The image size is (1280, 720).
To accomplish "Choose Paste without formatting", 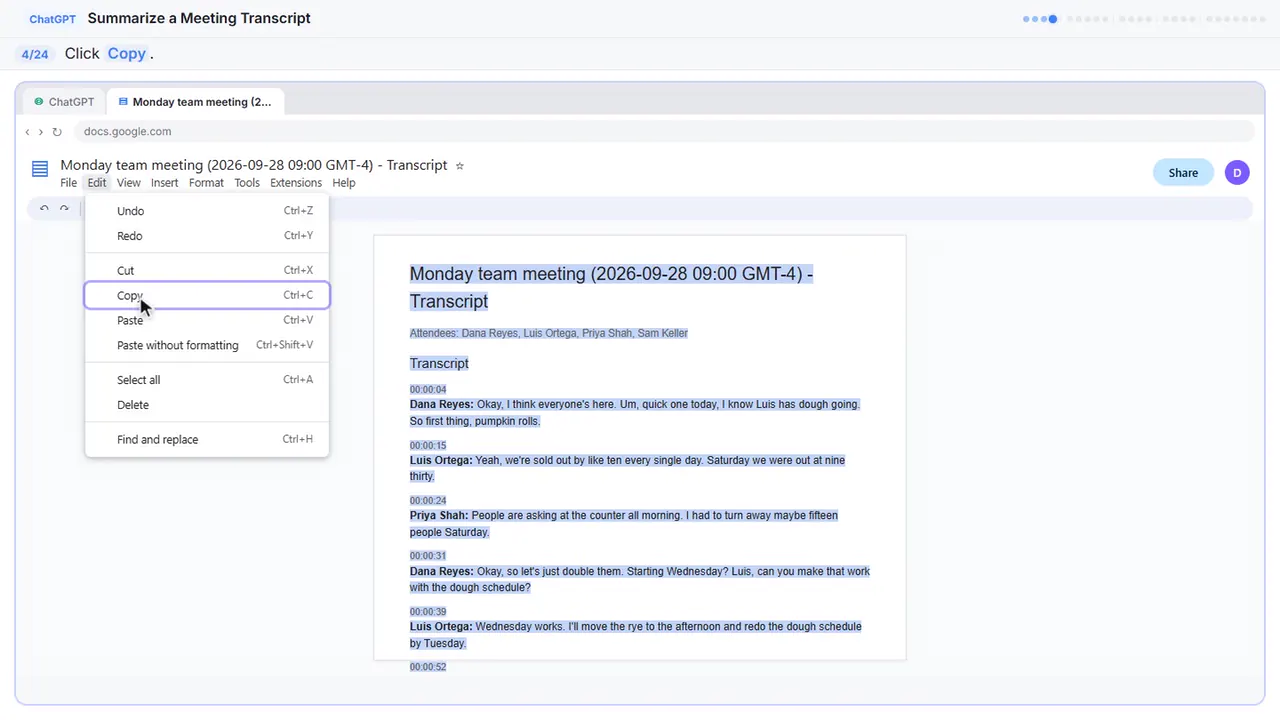I will tap(207, 345).
